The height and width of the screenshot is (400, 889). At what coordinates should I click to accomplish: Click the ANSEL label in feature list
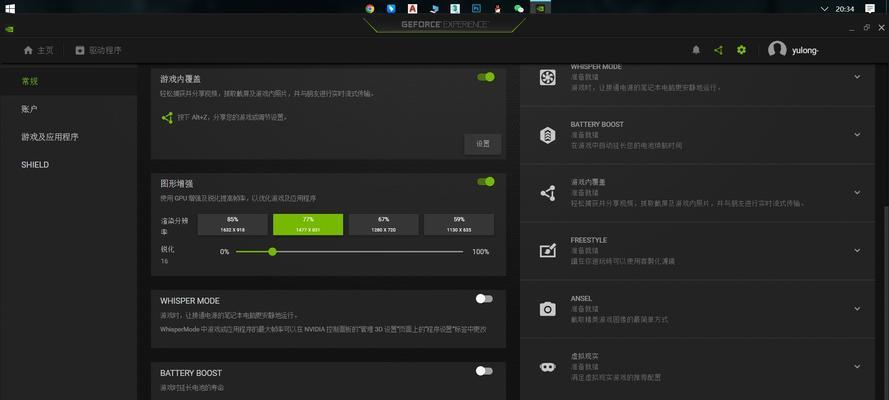pos(581,299)
